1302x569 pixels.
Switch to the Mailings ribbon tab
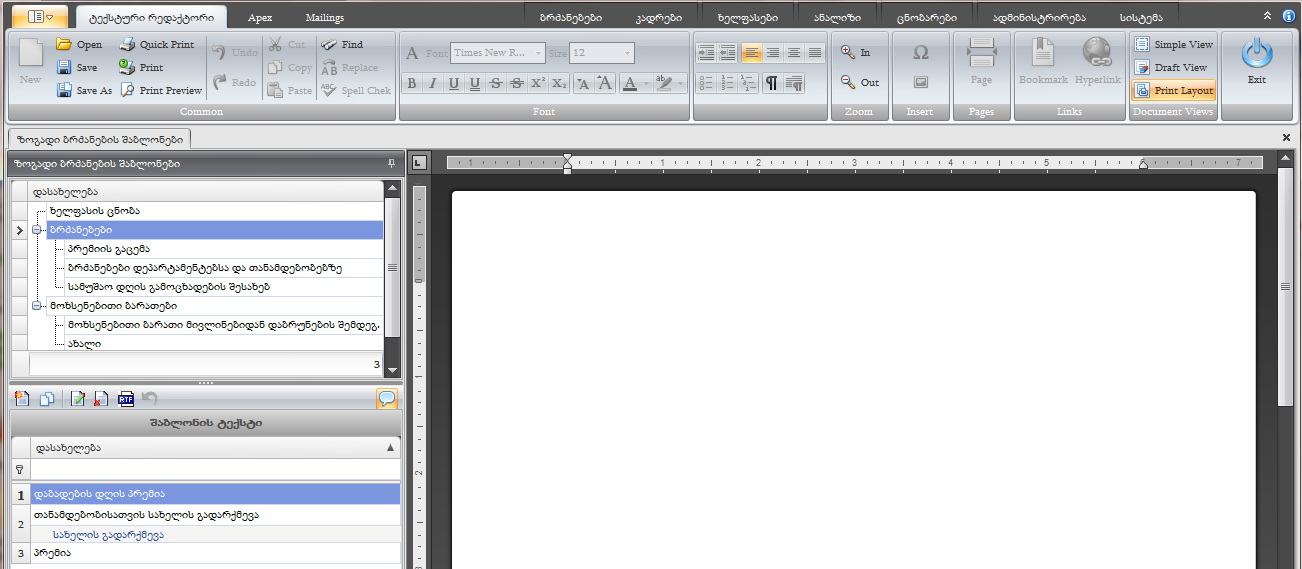point(325,18)
